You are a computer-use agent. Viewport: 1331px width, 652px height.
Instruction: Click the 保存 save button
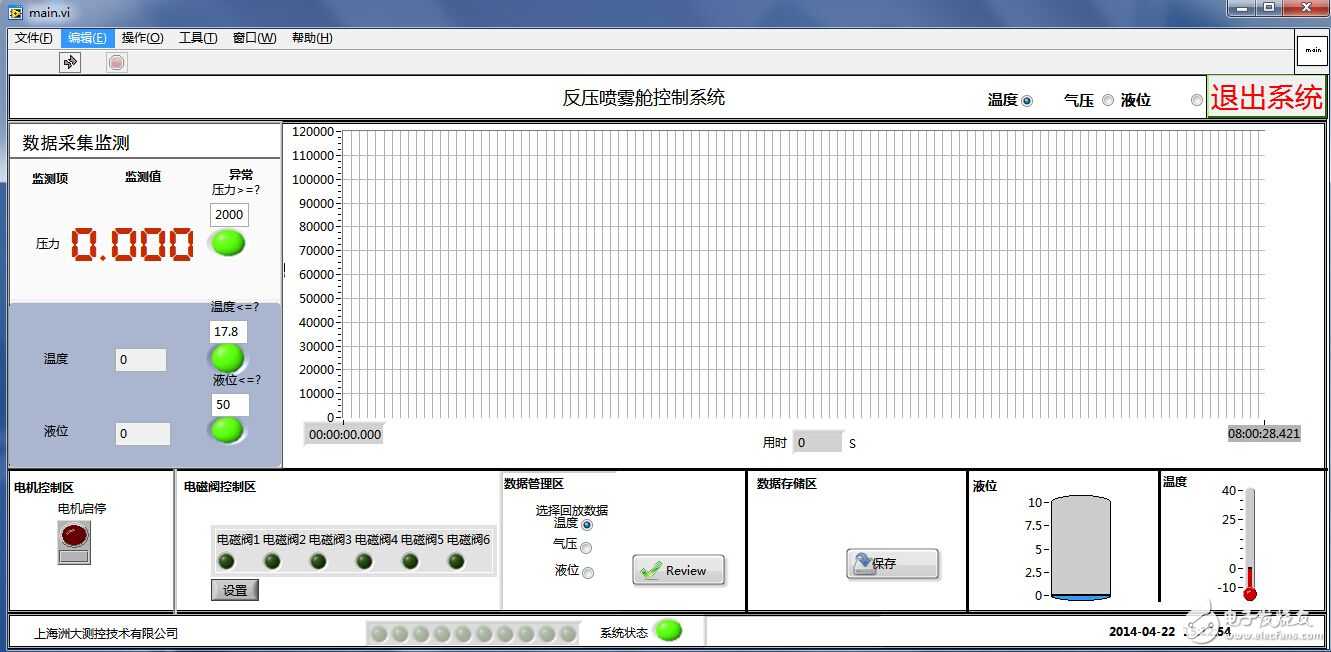892,564
